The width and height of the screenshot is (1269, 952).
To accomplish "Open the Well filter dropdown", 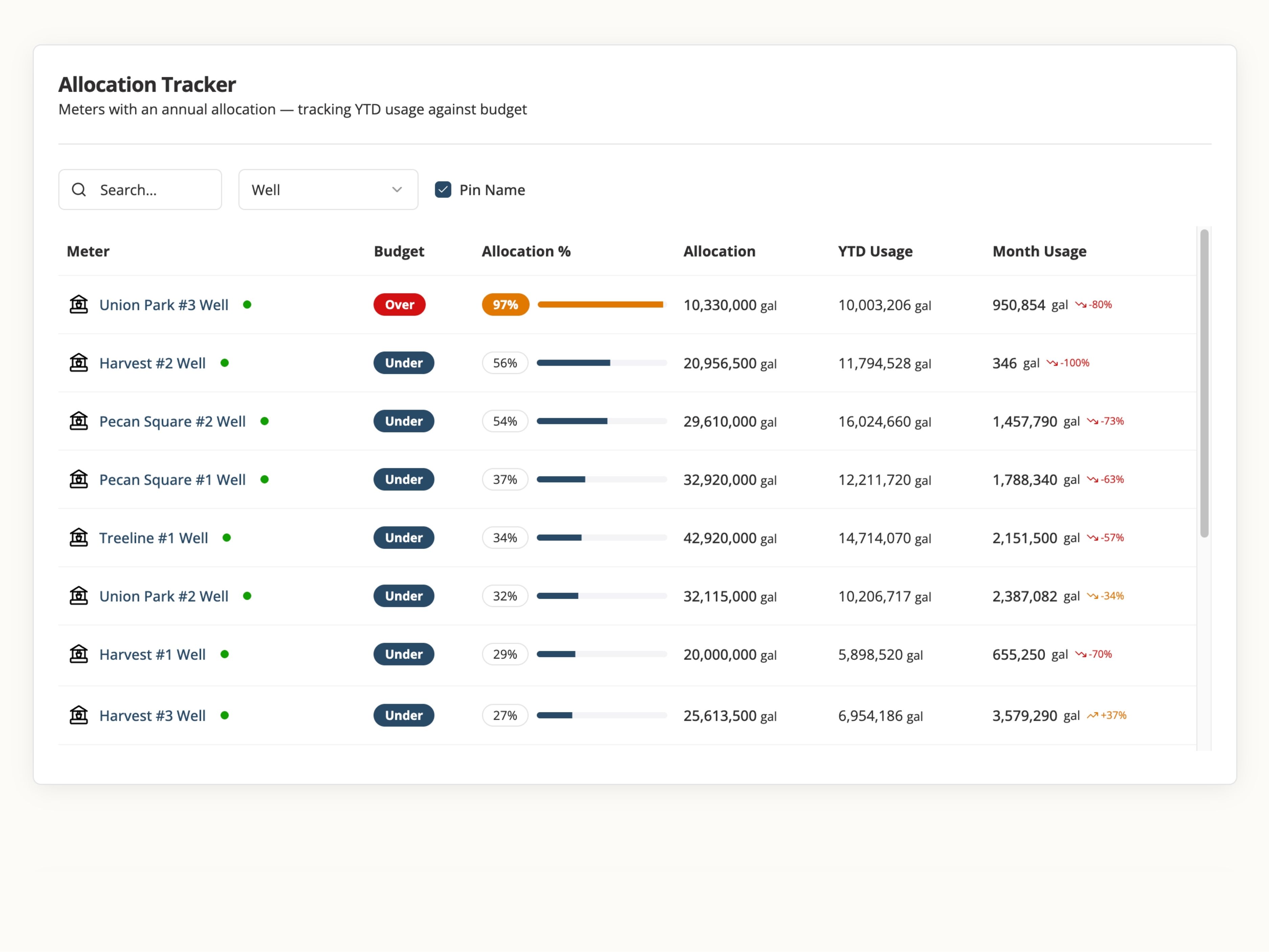I will [328, 190].
